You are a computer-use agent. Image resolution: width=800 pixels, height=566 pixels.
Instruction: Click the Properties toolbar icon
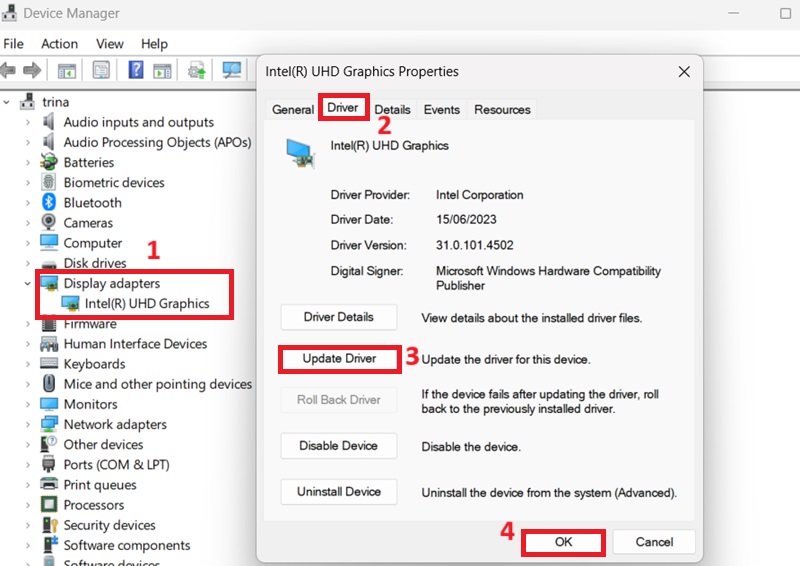click(101, 70)
